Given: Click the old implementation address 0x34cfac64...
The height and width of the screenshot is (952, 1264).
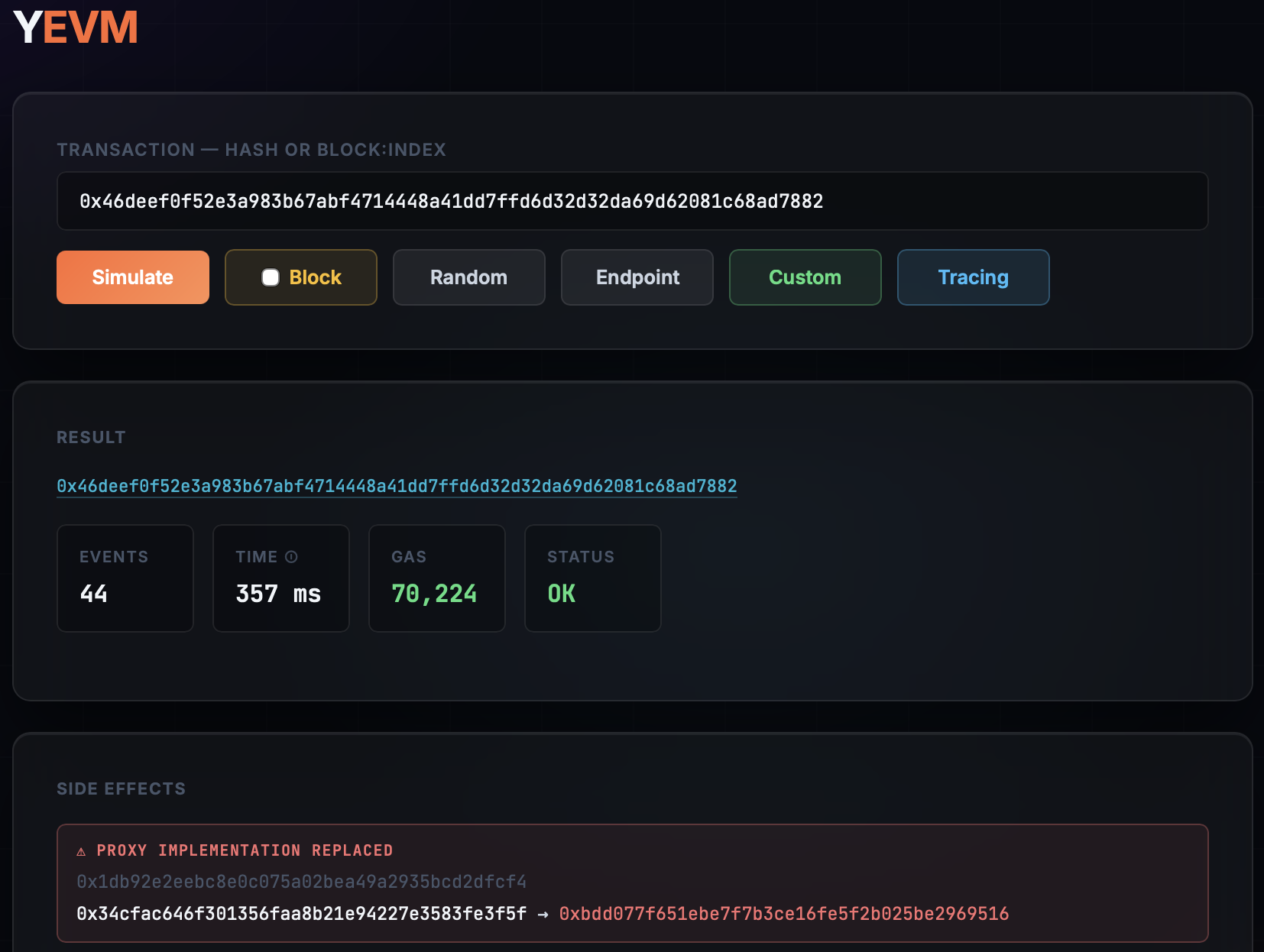Looking at the screenshot, I should tap(301, 914).
